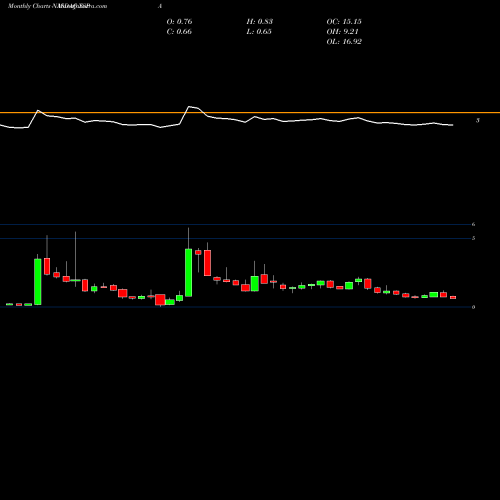
Task: Click the price axis label '6'
Action: pyautogui.click(x=473, y=224)
